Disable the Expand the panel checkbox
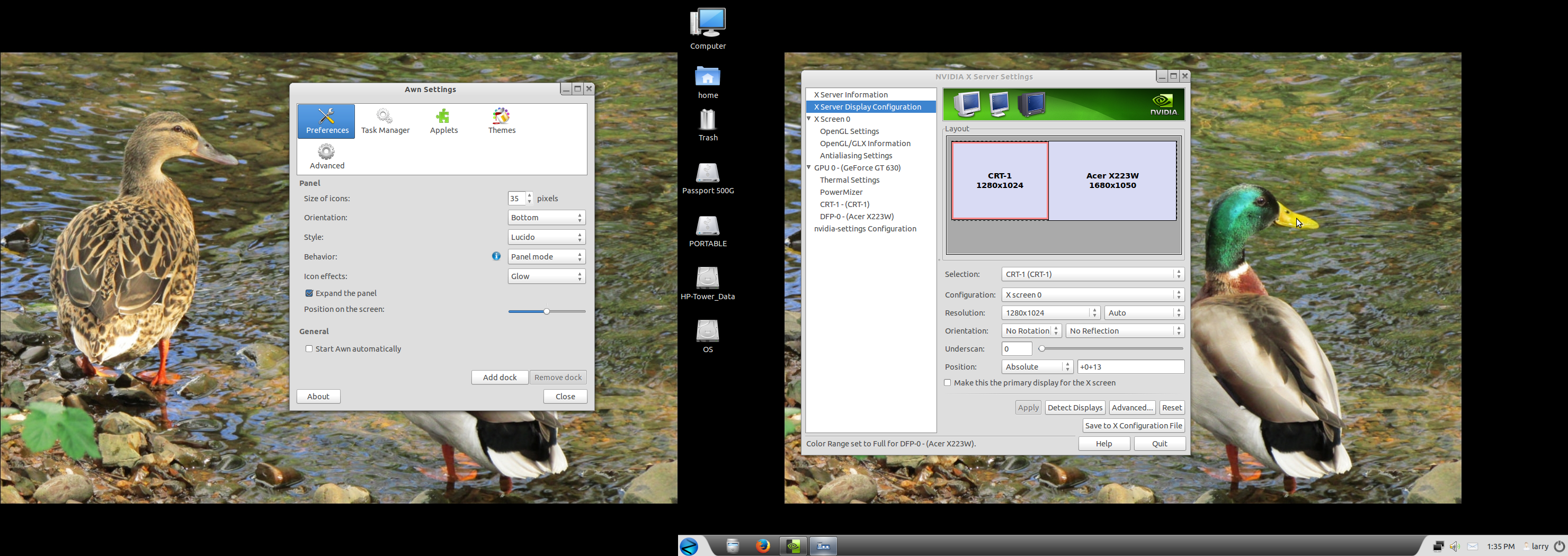Viewport: 1568px width, 556px height. [309, 293]
